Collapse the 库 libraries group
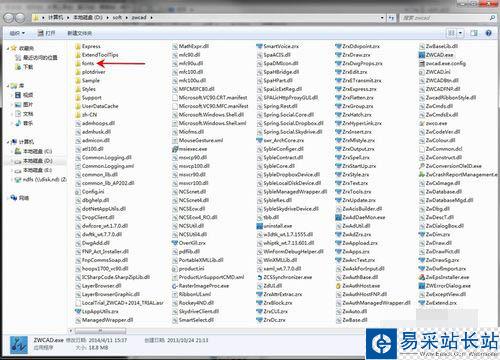Image resolution: width=500 pixels, height=360 pixels. [8, 86]
